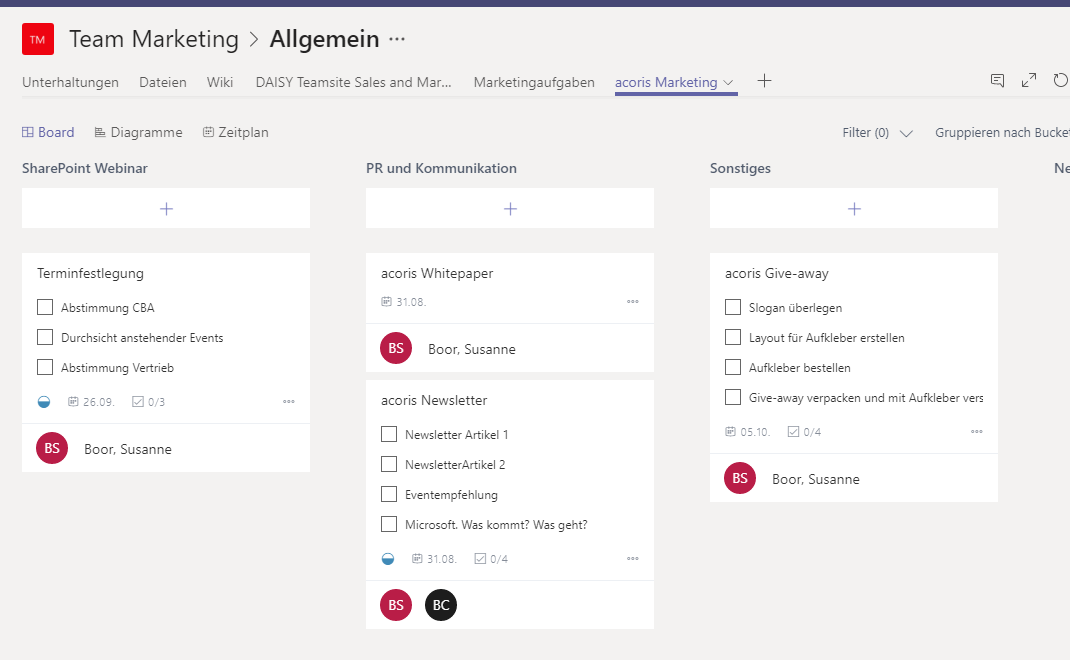Add task to SharePoint Webinar bucket

coord(166,208)
